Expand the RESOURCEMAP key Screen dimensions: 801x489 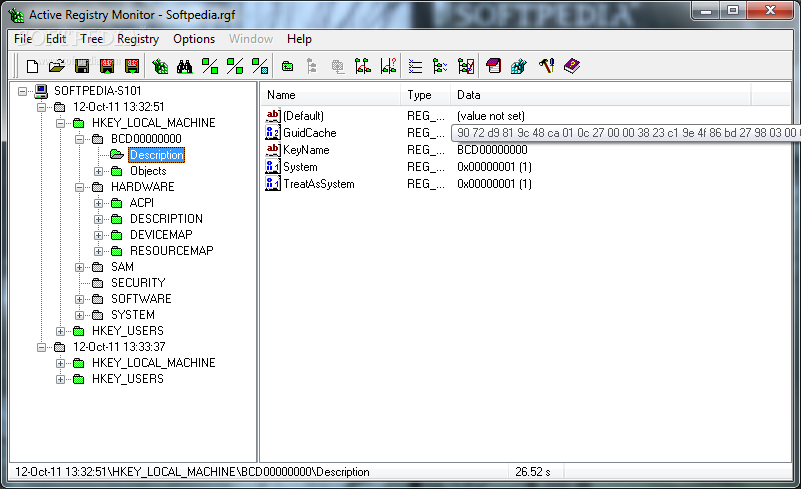click(98, 251)
